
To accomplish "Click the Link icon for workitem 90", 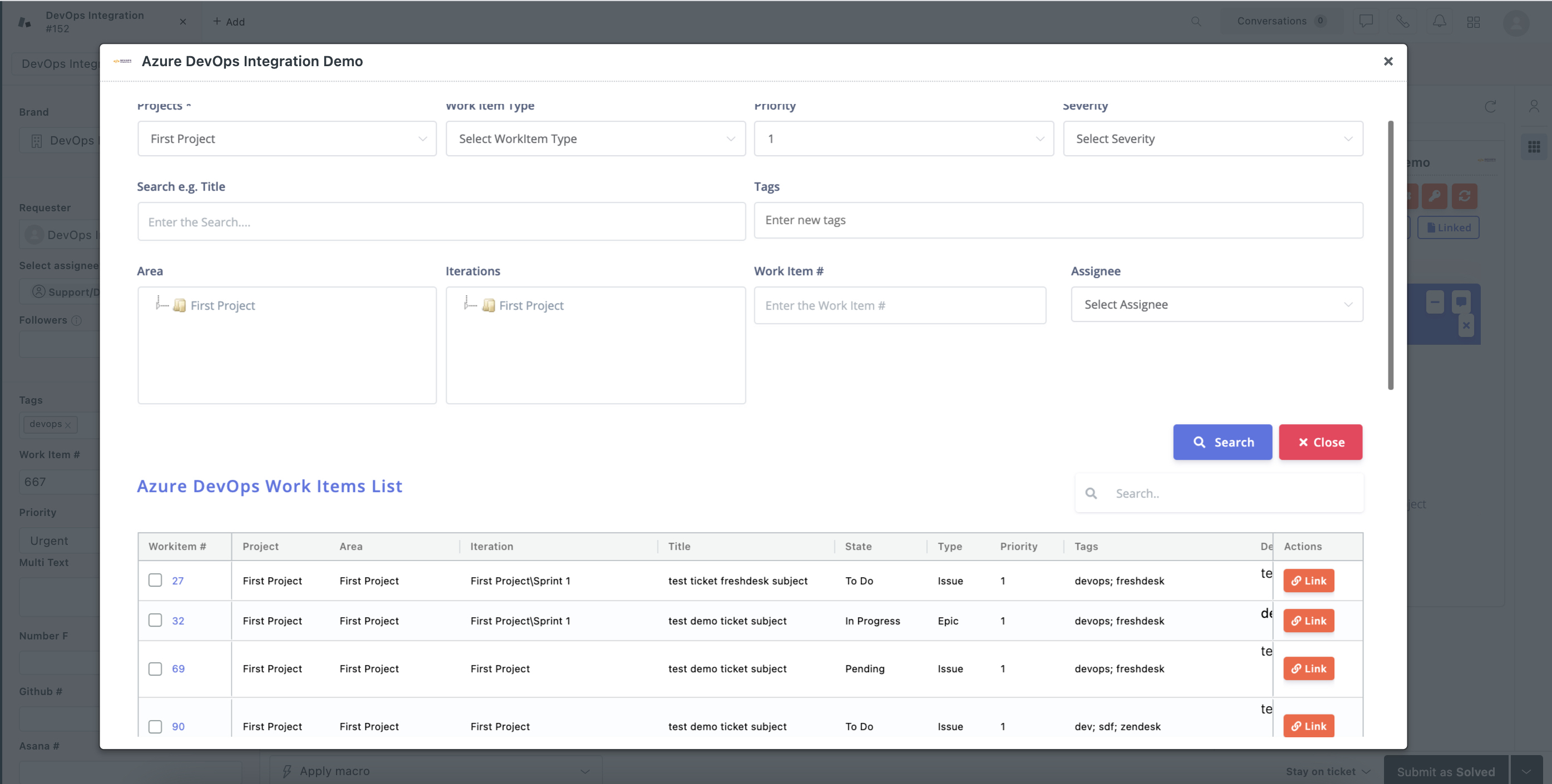I will (x=1309, y=726).
